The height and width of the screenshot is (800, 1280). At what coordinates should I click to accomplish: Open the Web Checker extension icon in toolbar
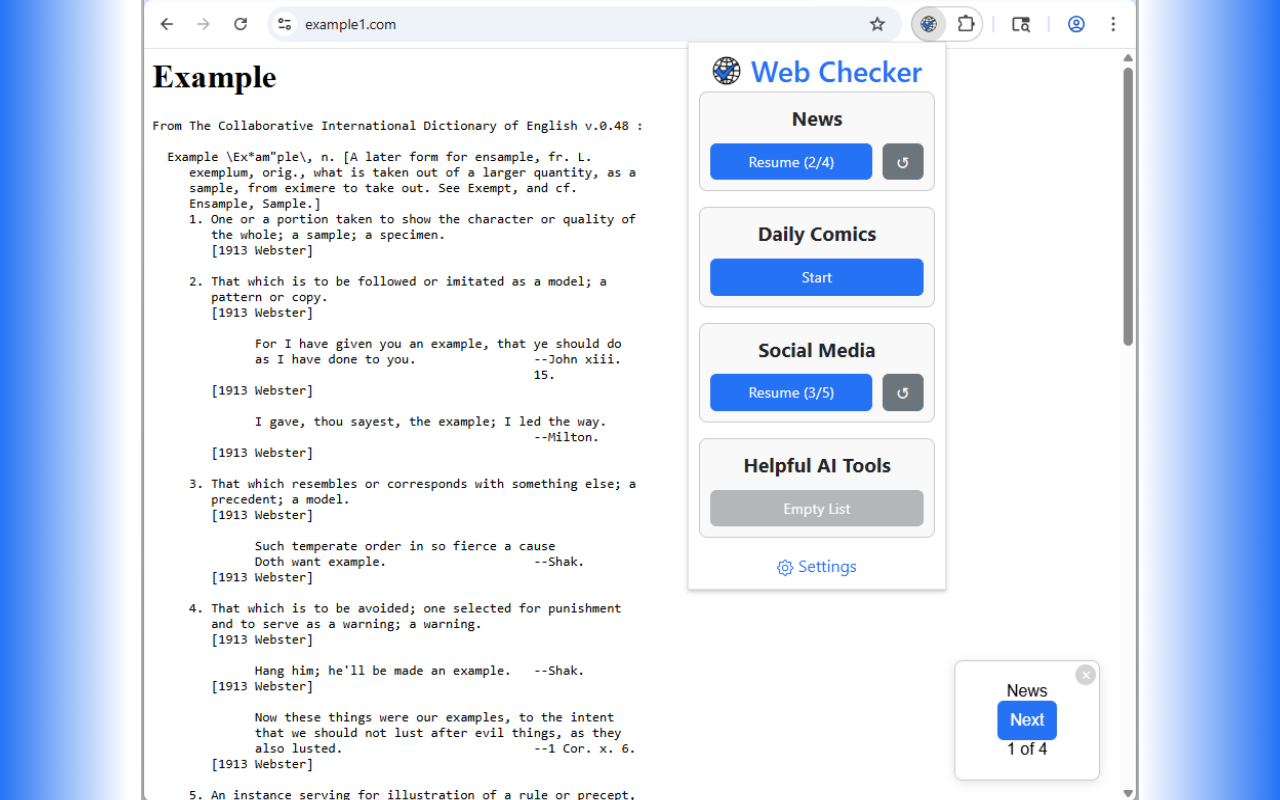point(928,24)
